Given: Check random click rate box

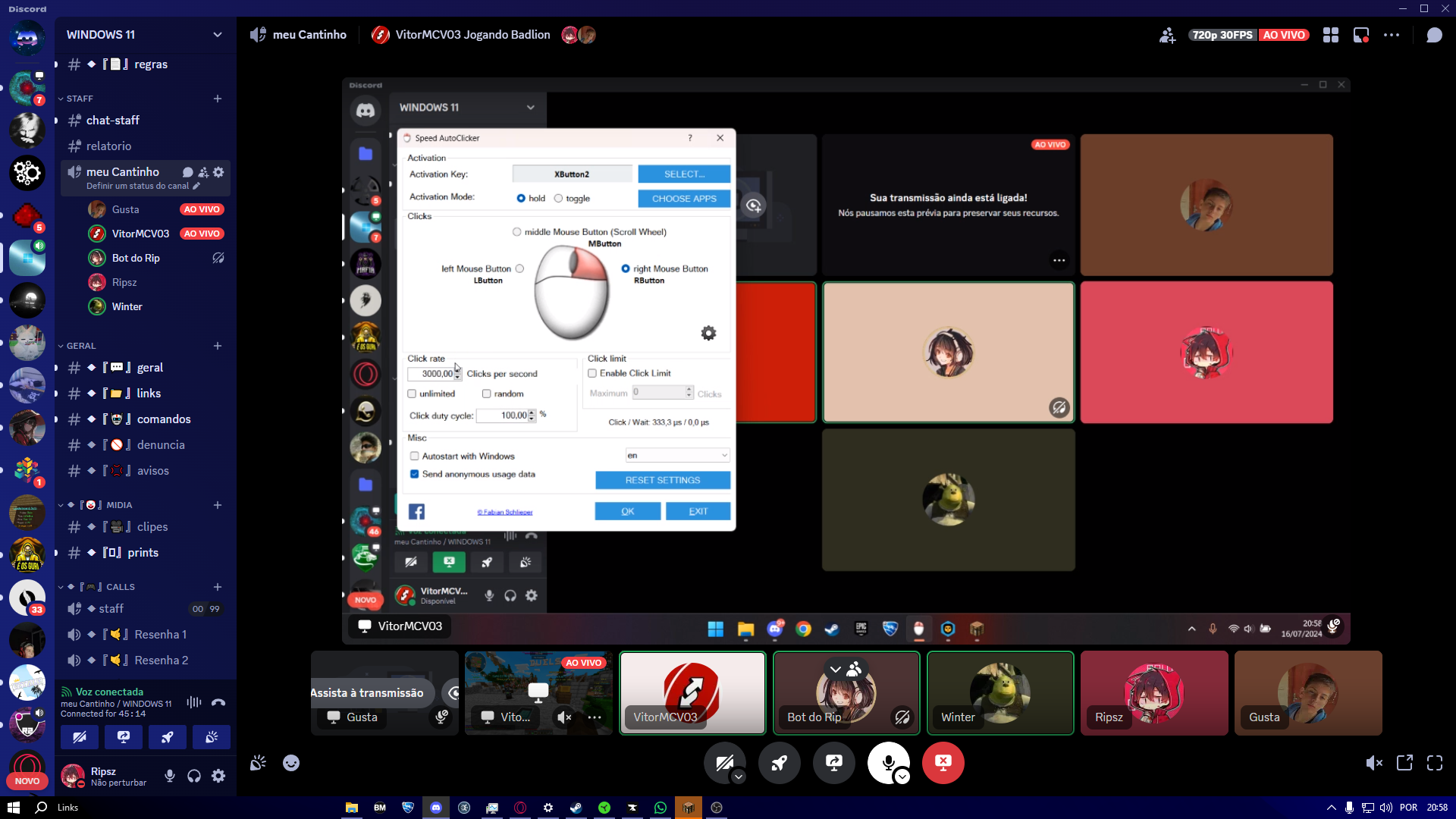Looking at the screenshot, I should click(x=487, y=394).
